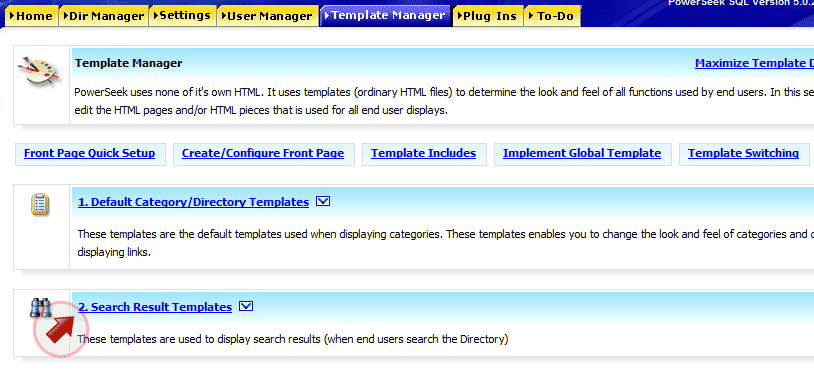
Task: Open 1. Default Category/Directory Templates link
Action: pyautogui.click(x=194, y=202)
